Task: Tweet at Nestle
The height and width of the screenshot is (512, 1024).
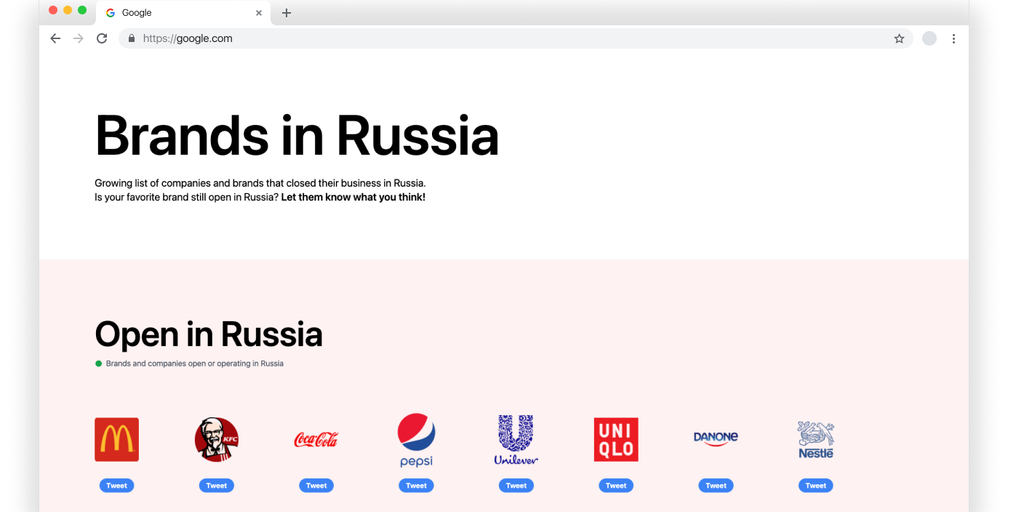Action: 816,485
